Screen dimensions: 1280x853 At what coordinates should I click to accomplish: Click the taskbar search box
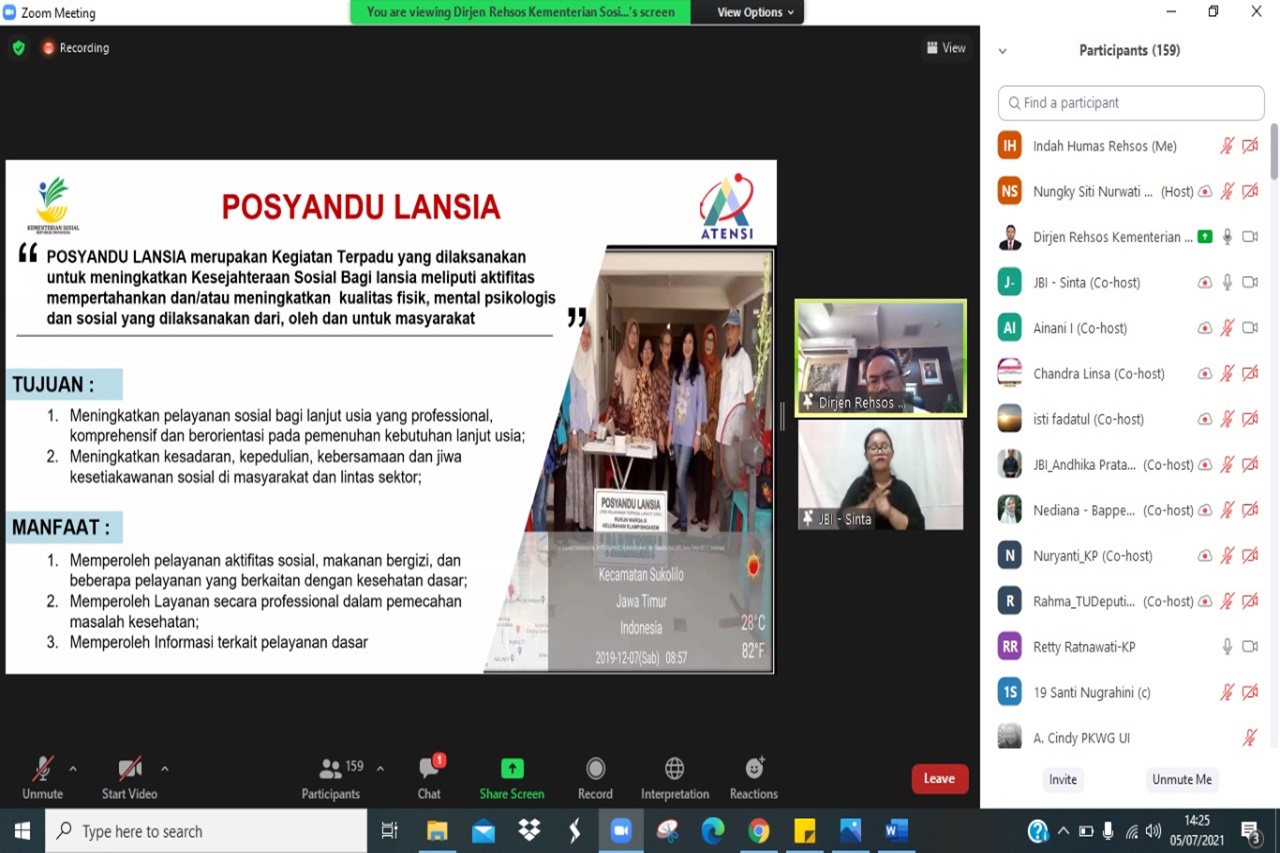tap(206, 831)
